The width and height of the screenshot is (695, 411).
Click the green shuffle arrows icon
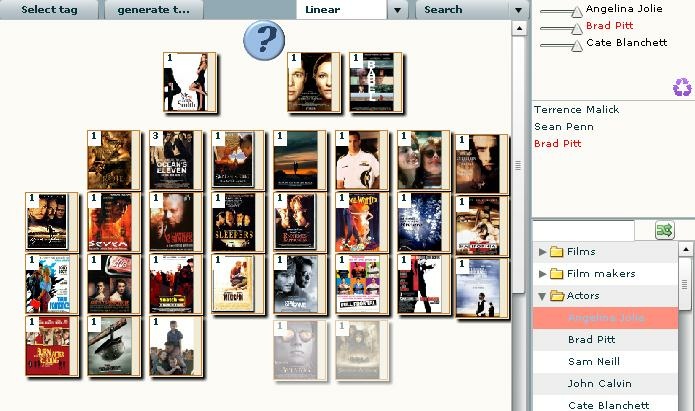click(664, 230)
